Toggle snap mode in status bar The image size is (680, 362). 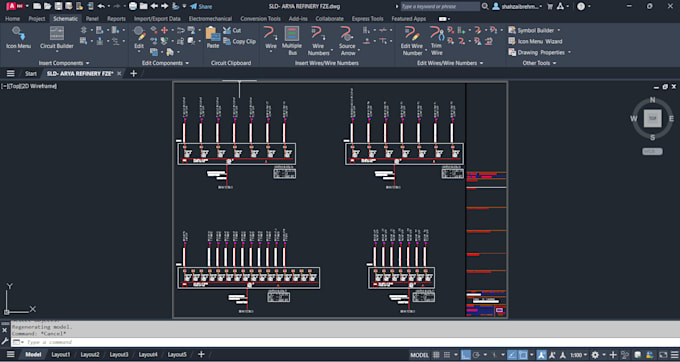tap(447, 355)
